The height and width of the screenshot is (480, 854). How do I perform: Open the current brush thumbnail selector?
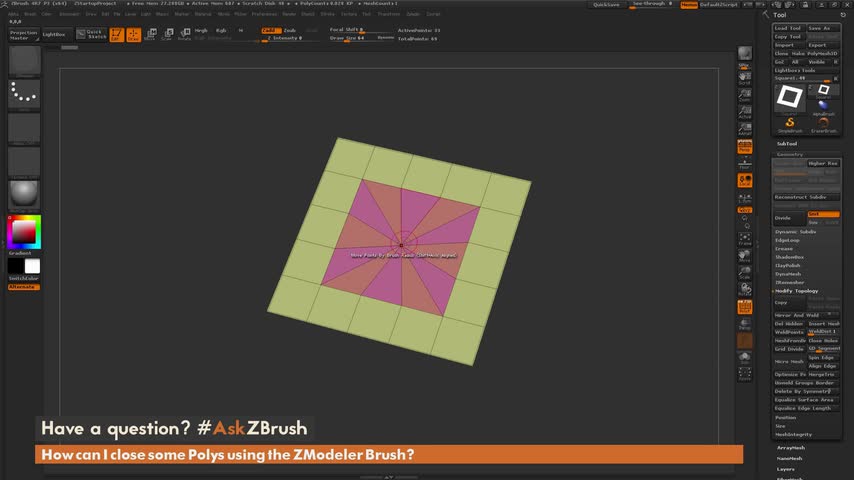pos(25,61)
